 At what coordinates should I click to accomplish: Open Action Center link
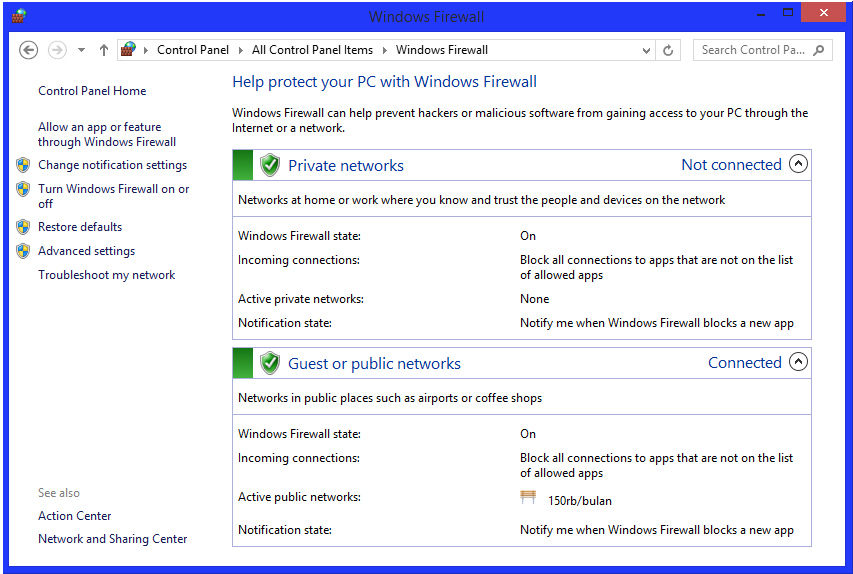coord(75,516)
